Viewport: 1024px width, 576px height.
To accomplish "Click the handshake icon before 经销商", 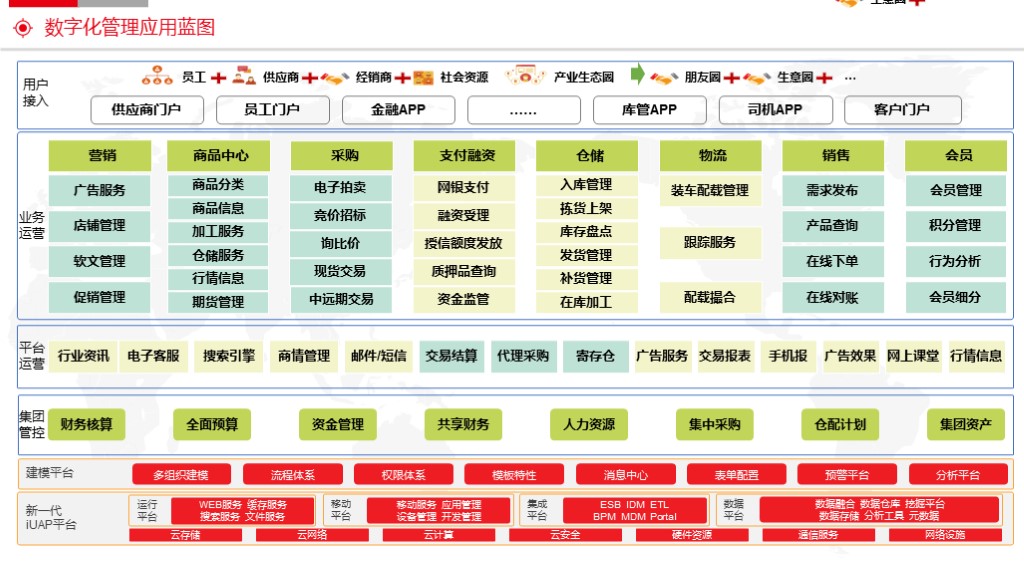I will tap(334, 78).
